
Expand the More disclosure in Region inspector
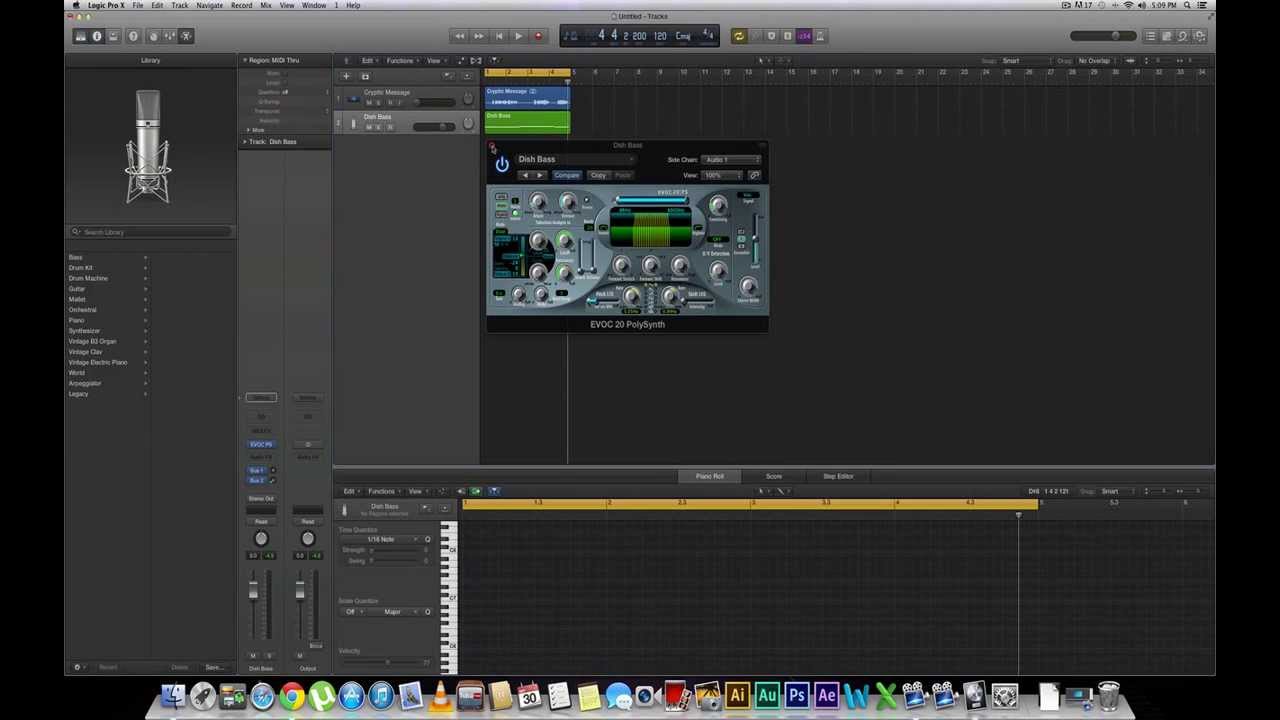(249, 130)
